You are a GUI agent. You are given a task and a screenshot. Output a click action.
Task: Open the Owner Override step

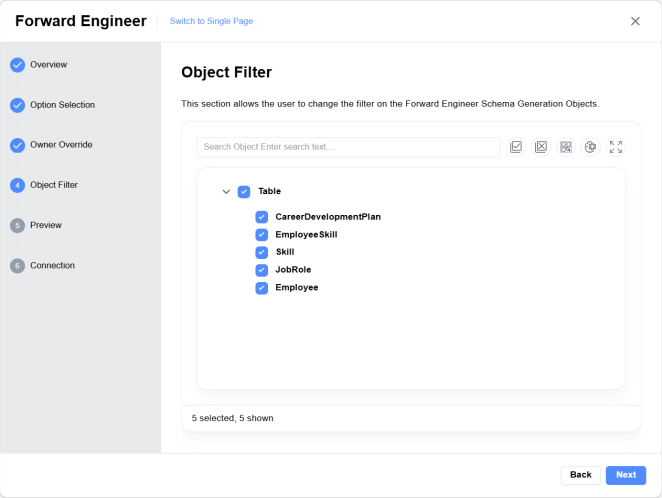point(61,144)
